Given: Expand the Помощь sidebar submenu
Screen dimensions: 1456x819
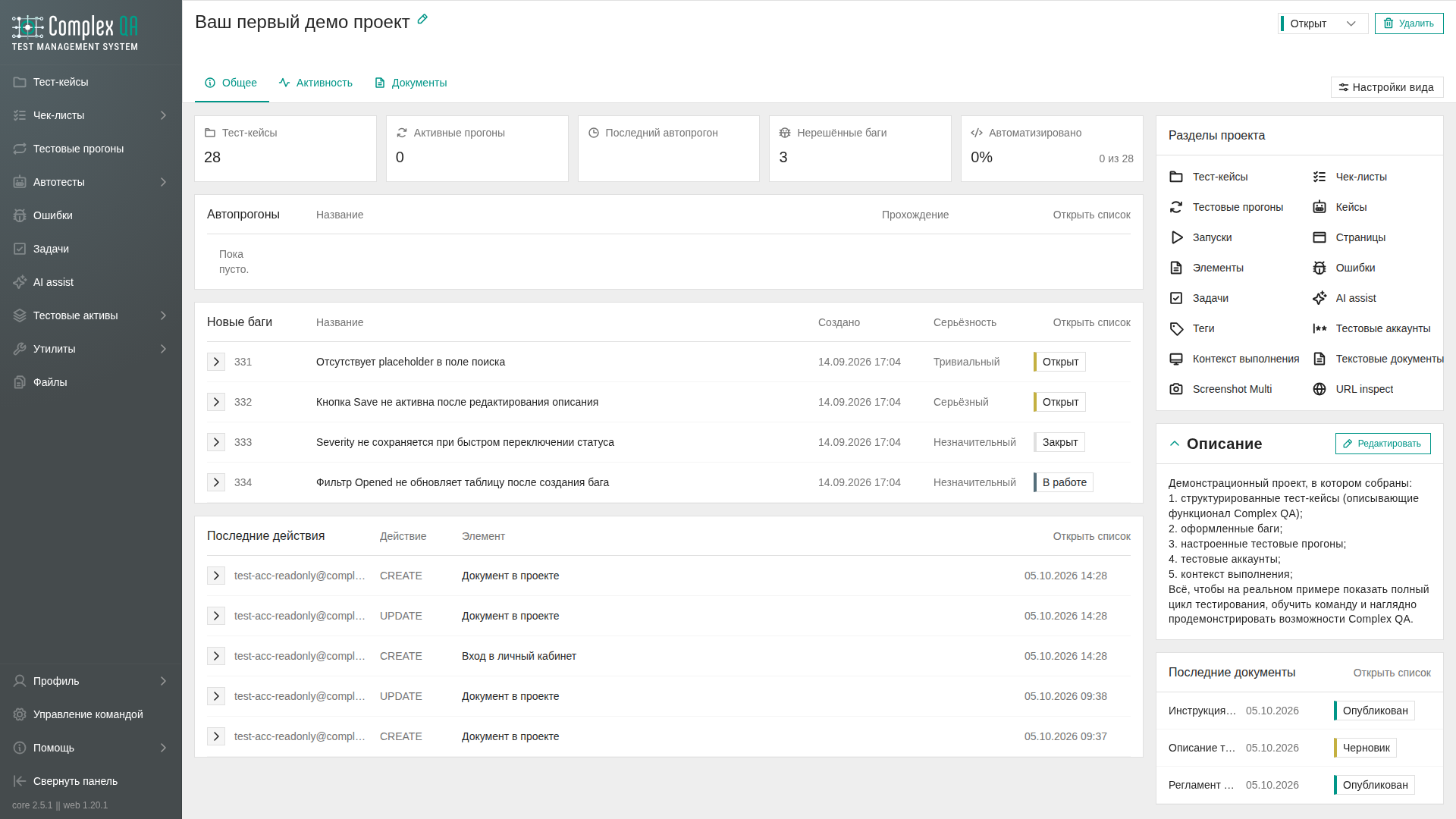Looking at the screenshot, I should pyautogui.click(x=163, y=748).
